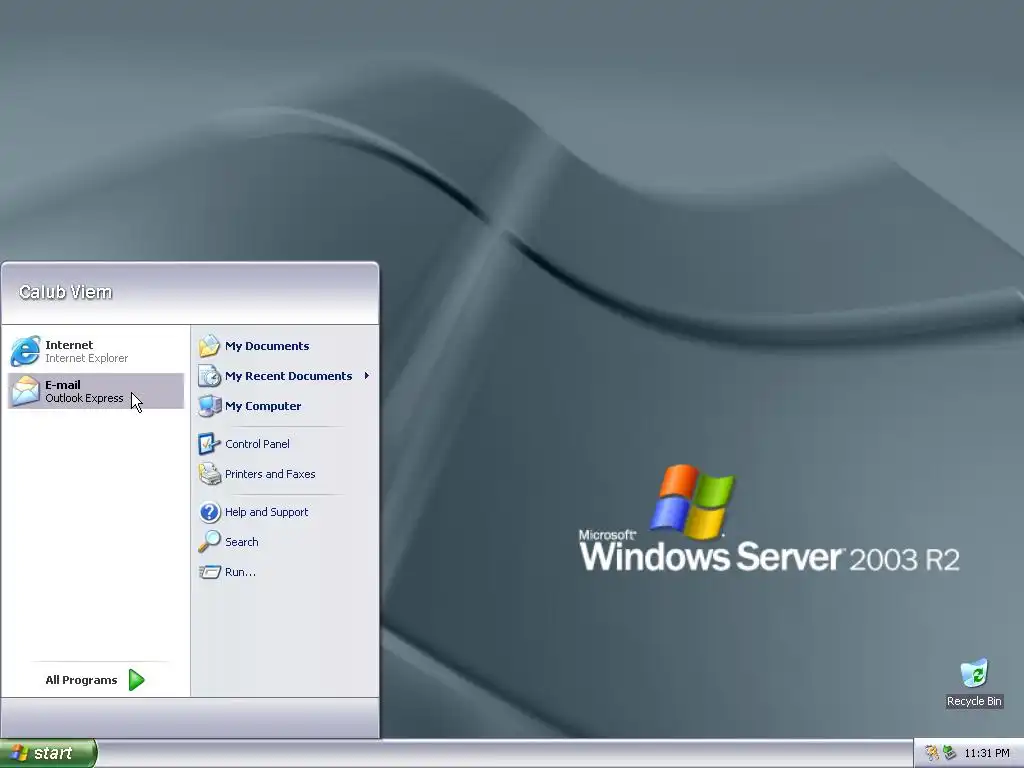Launch Outlook Express E-mail entry

(x=95, y=391)
